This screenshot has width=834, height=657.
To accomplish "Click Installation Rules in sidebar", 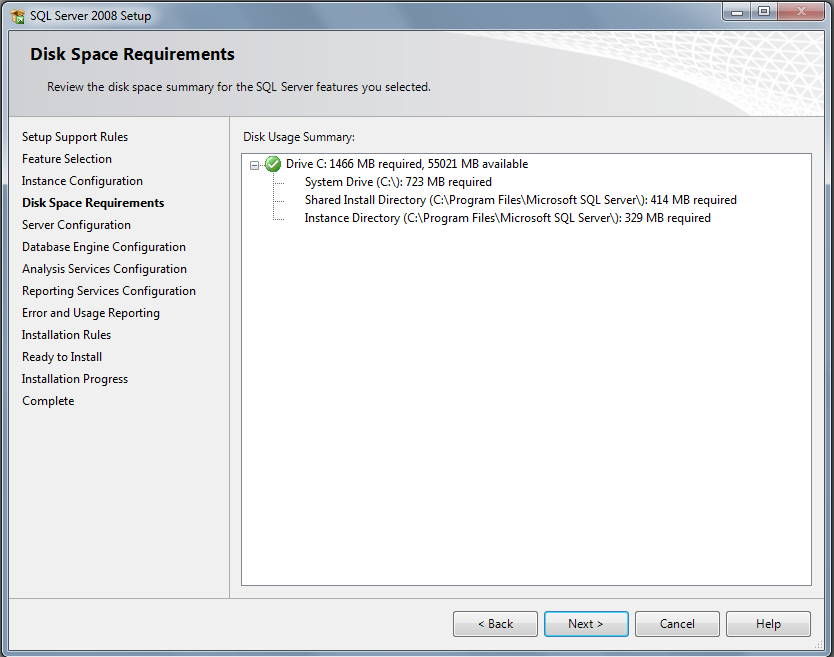I will pos(66,335).
